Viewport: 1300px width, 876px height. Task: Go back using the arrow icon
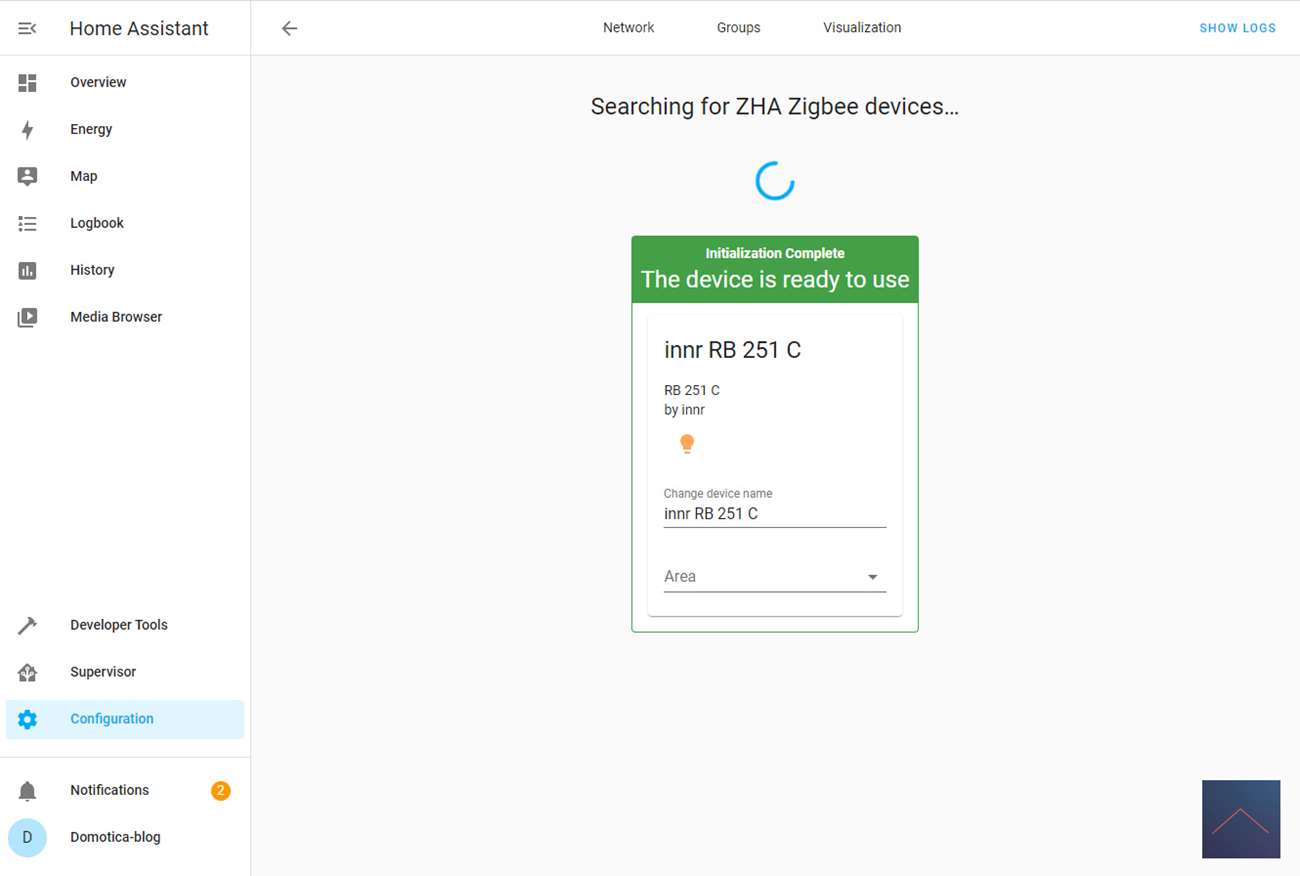coord(289,29)
